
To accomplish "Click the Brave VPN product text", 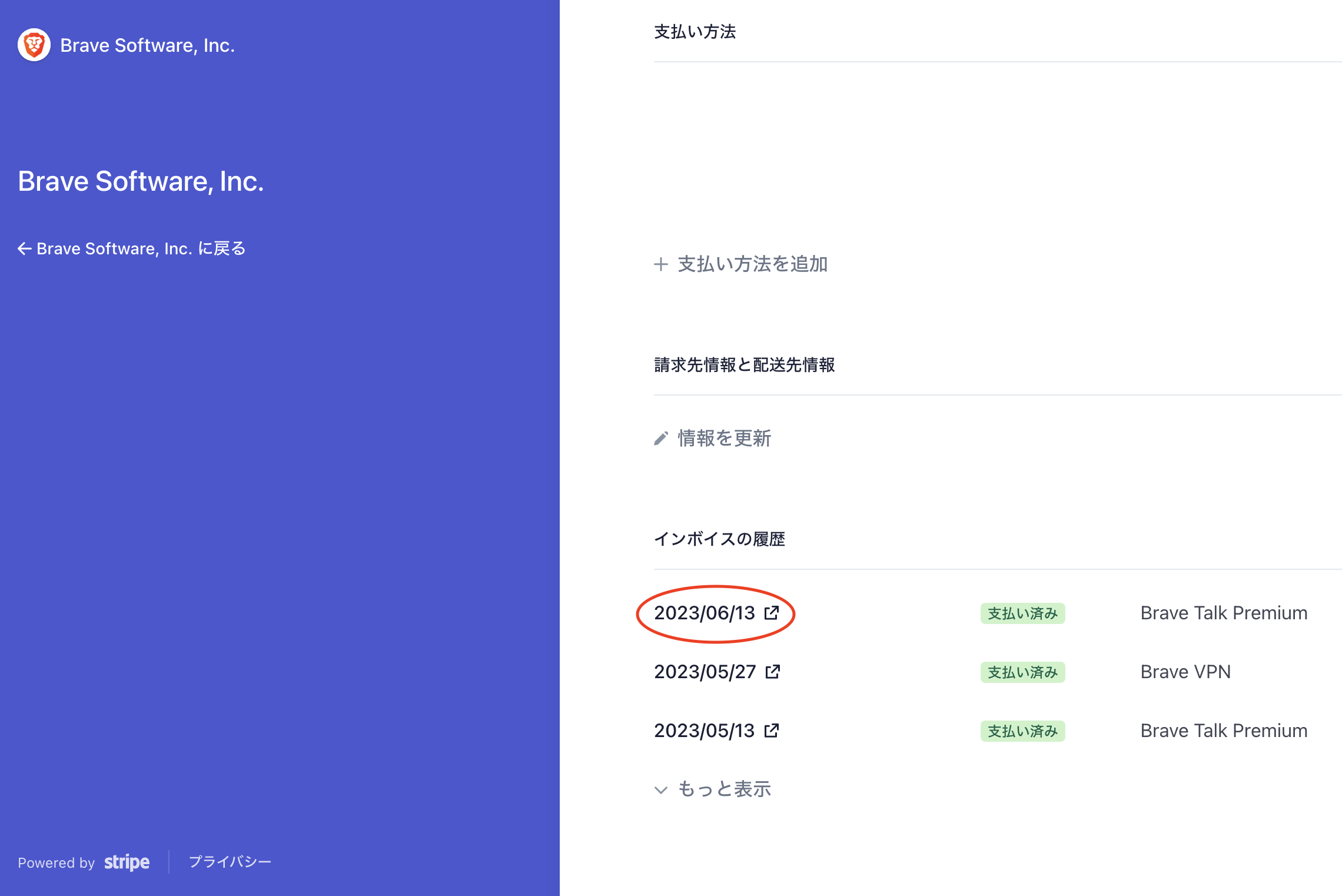I will tap(1185, 672).
